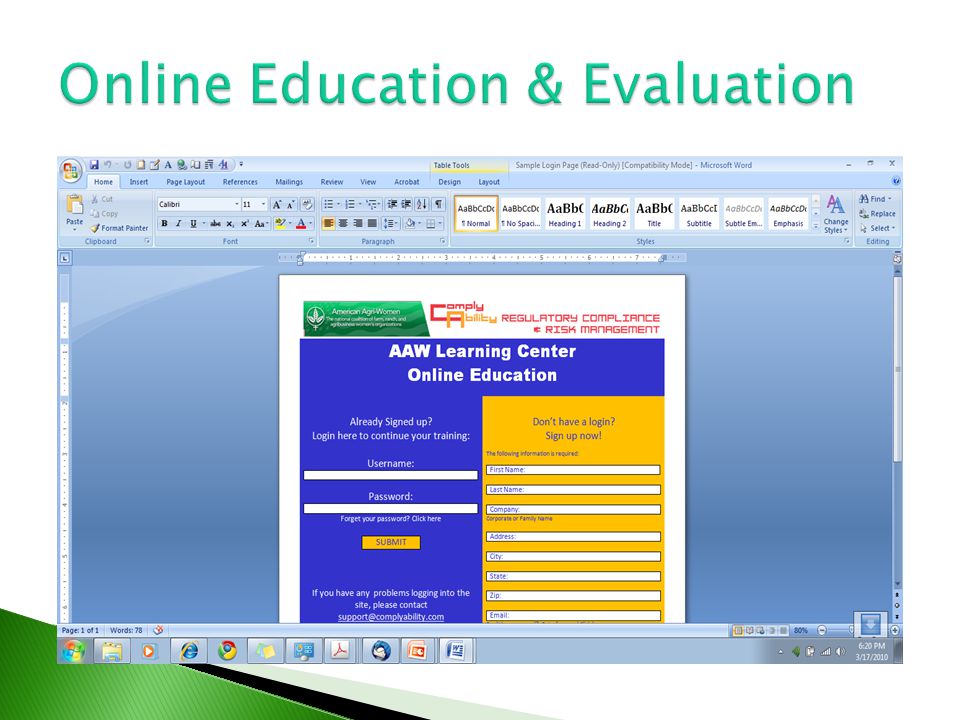This screenshot has width=960, height=720.
Task: Align text left
Action: (329, 223)
